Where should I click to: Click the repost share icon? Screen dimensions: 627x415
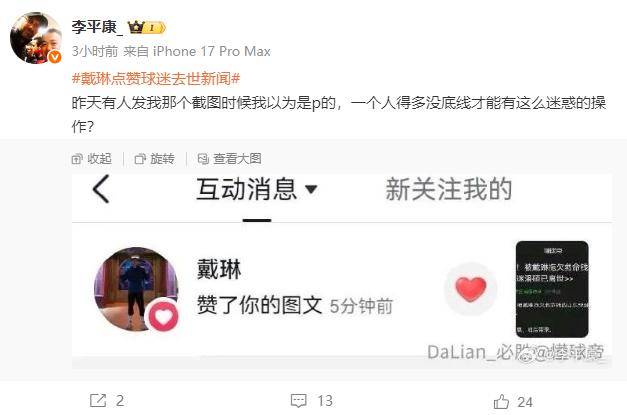[x=98, y=401]
